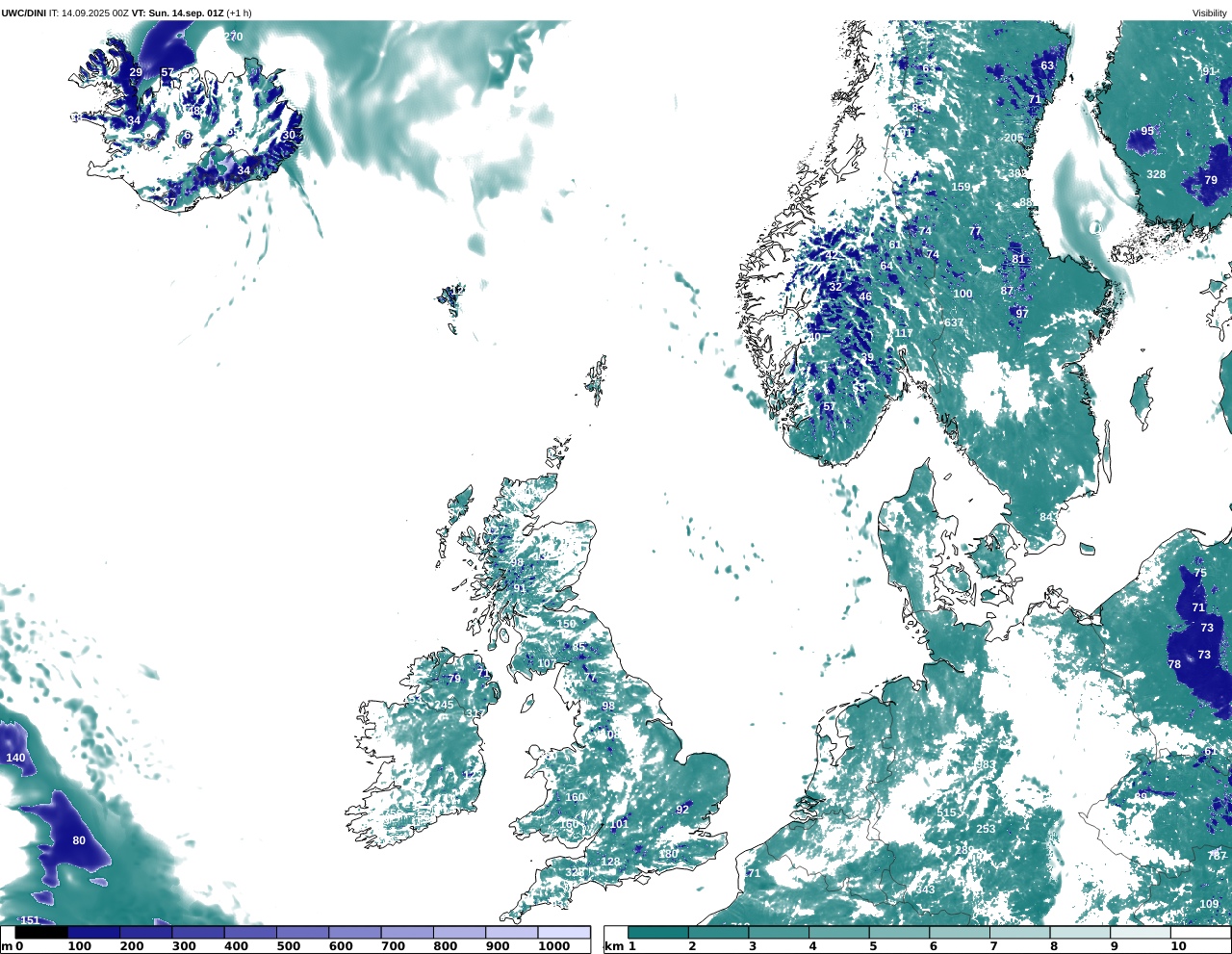Click the '637' value over Sweden
The height and width of the screenshot is (954, 1232).
click(954, 322)
